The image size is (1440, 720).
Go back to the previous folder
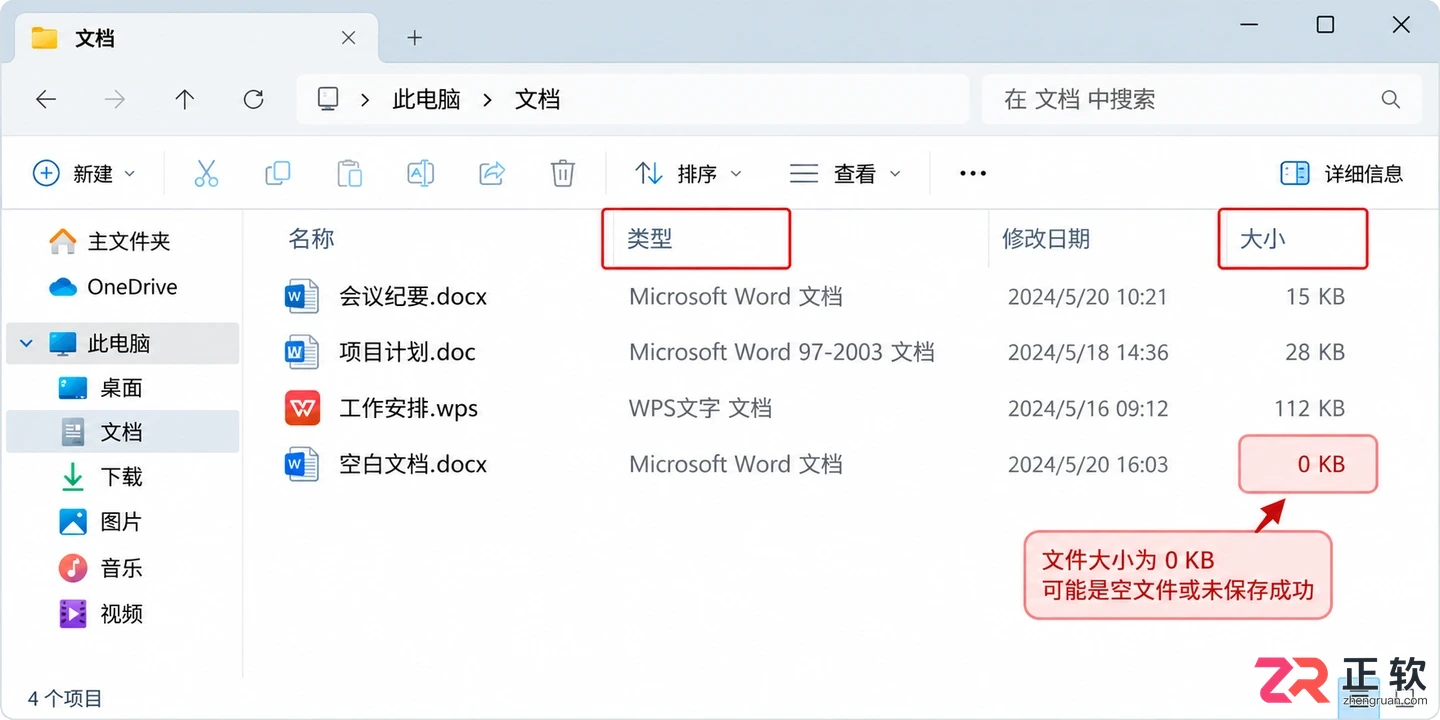tap(46, 99)
